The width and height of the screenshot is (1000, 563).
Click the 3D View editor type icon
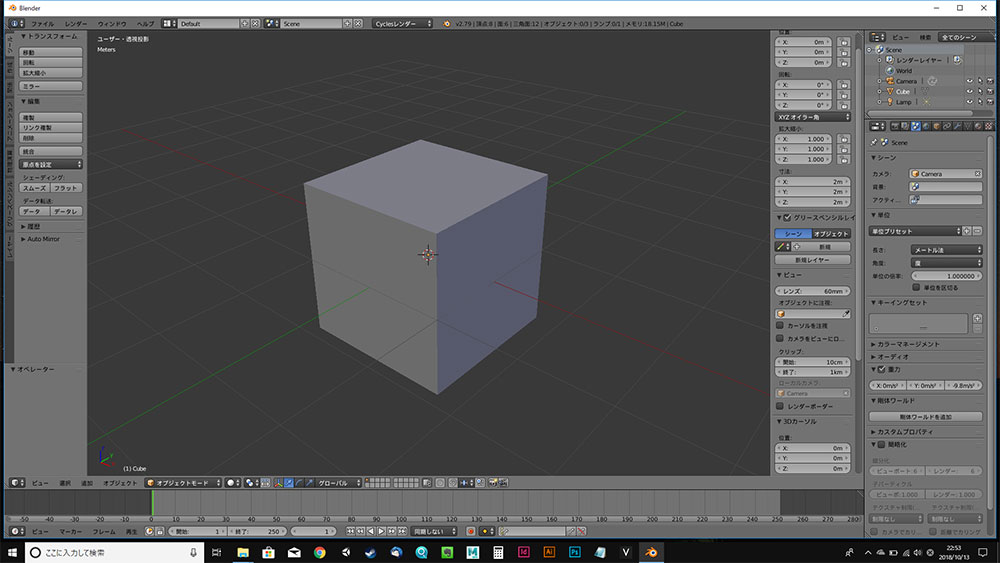pos(17,483)
